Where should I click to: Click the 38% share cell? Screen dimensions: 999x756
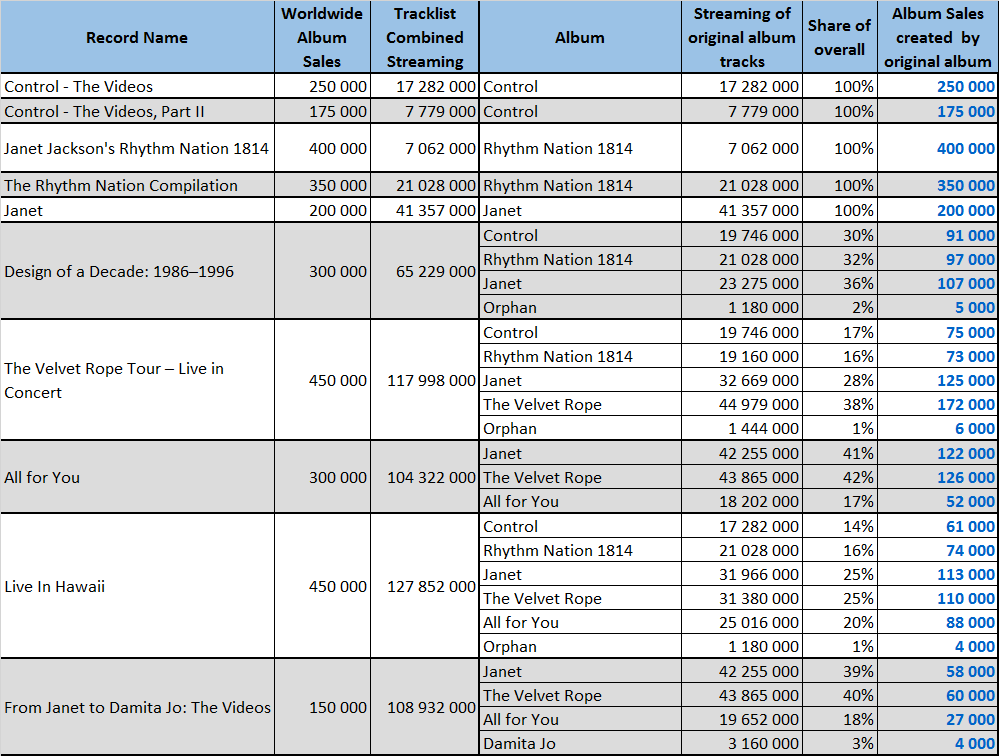840,404
